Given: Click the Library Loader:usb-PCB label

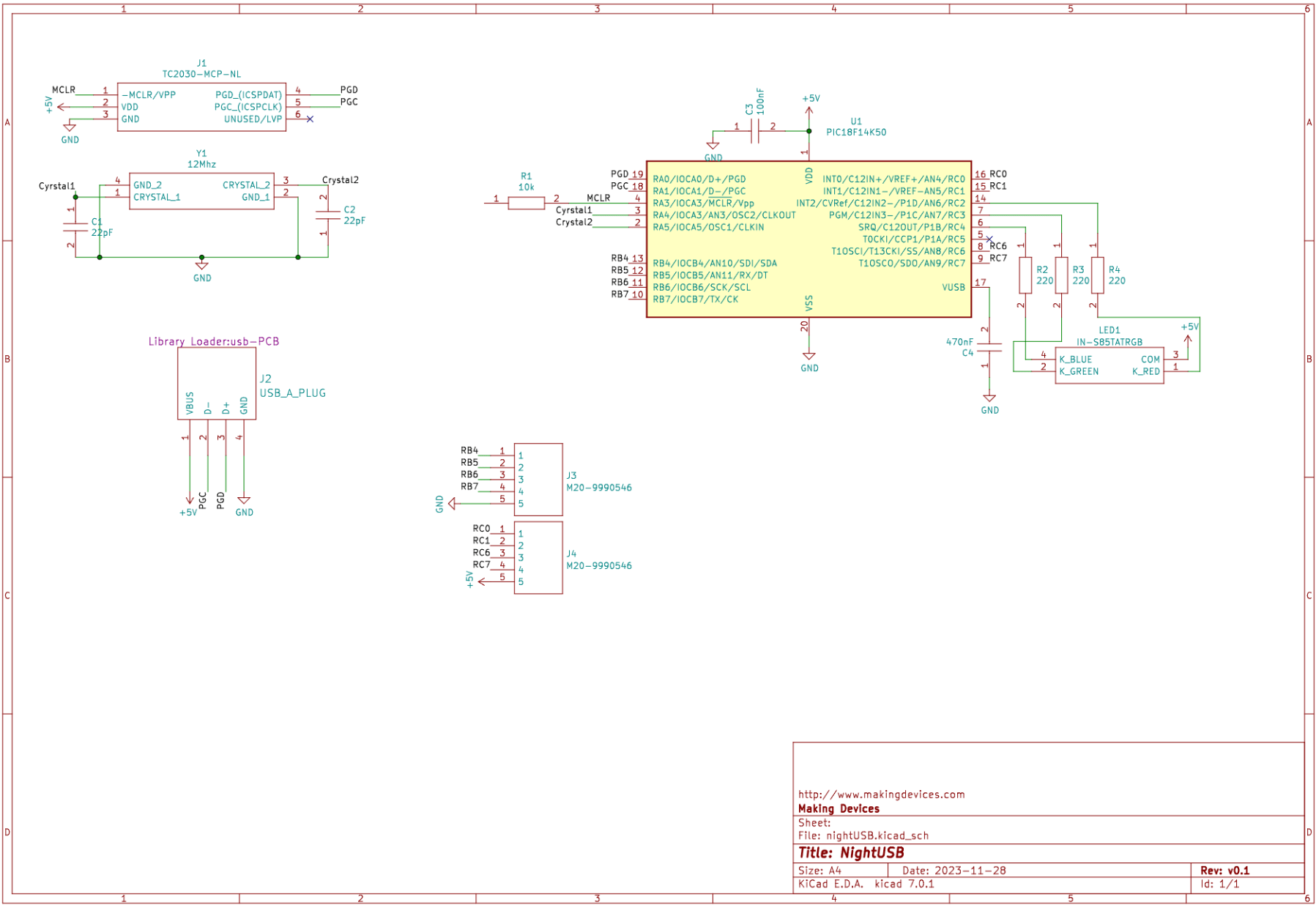Looking at the screenshot, I should 213,340.
